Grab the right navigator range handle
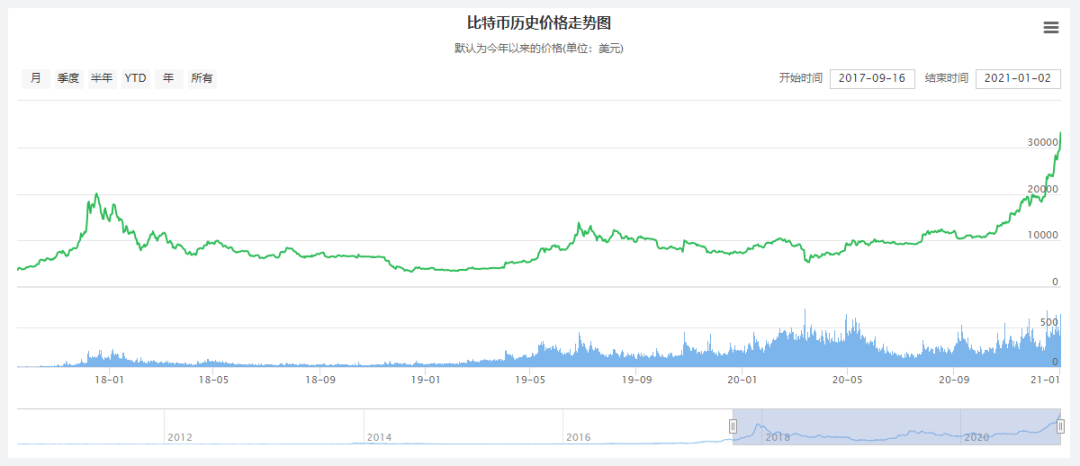1080x466 pixels. [1060, 427]
